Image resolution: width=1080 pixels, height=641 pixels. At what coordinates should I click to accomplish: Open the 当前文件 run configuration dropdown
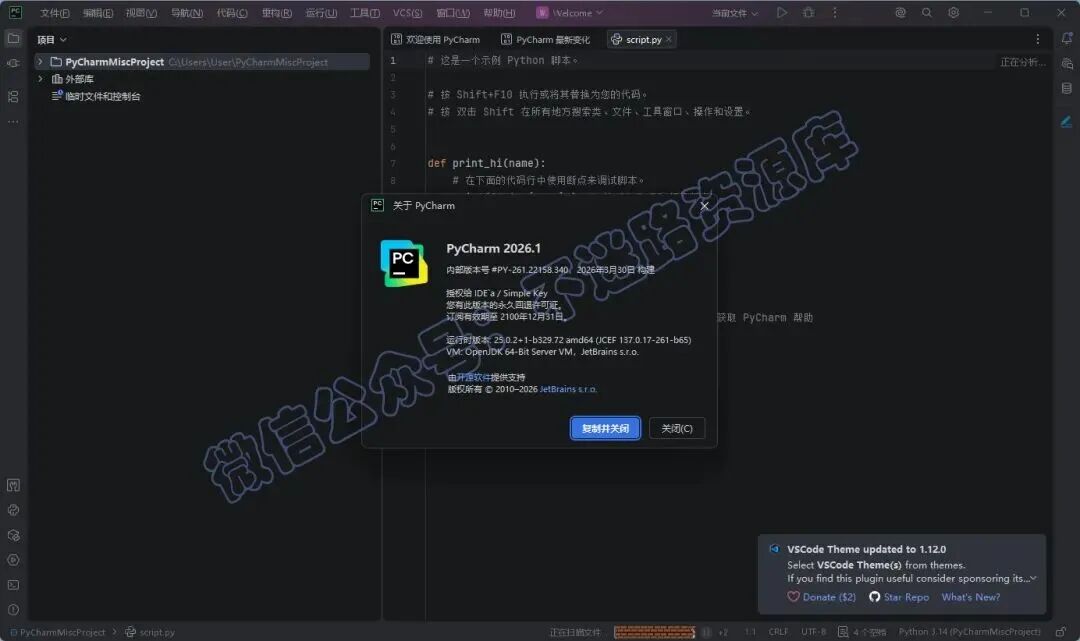tap(734, 13)
